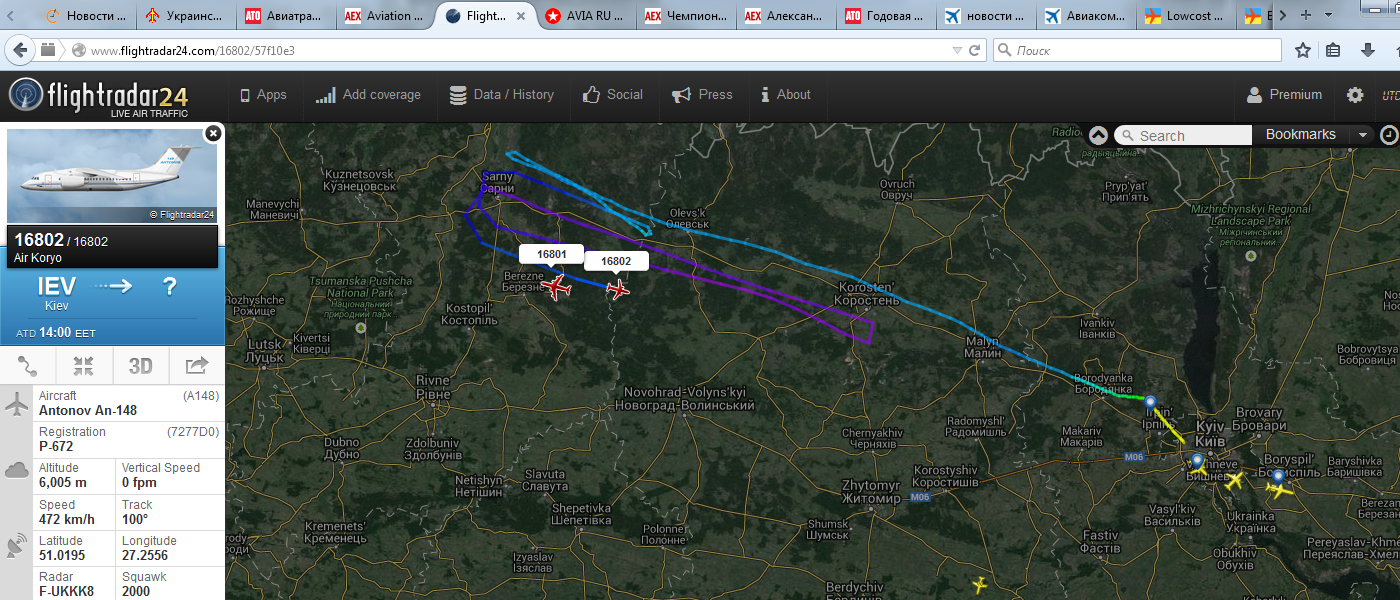Viewport: 1400px width, 600px height.
Task: Open the Premium account link
Action: point(1285,95)
